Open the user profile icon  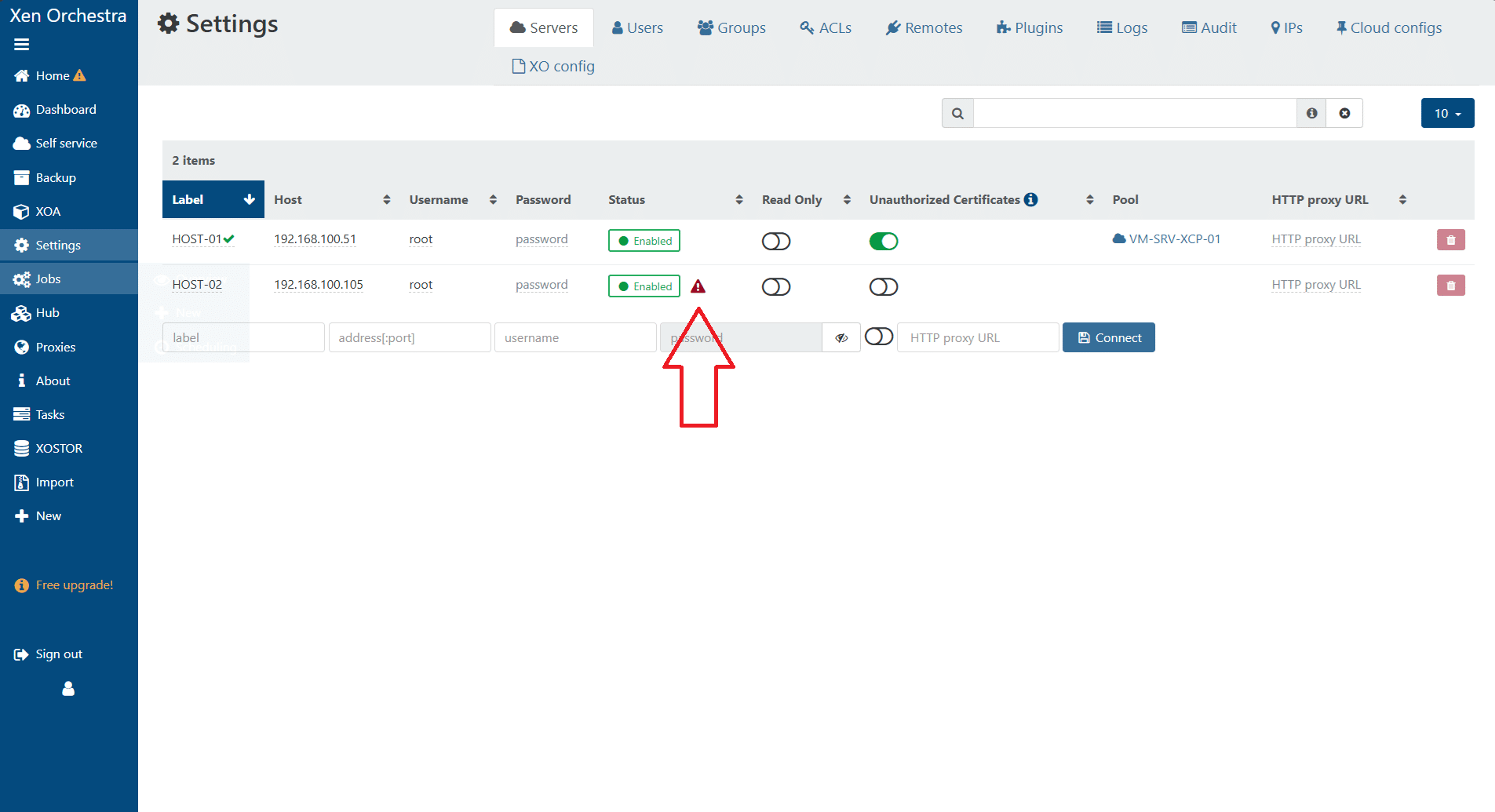(x=68, y=688)
